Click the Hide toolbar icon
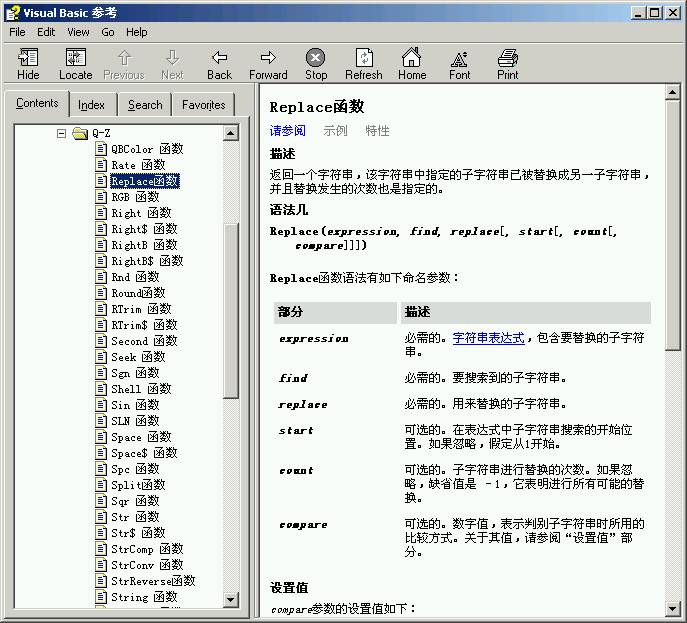687x623 pixels. (28, 64)
